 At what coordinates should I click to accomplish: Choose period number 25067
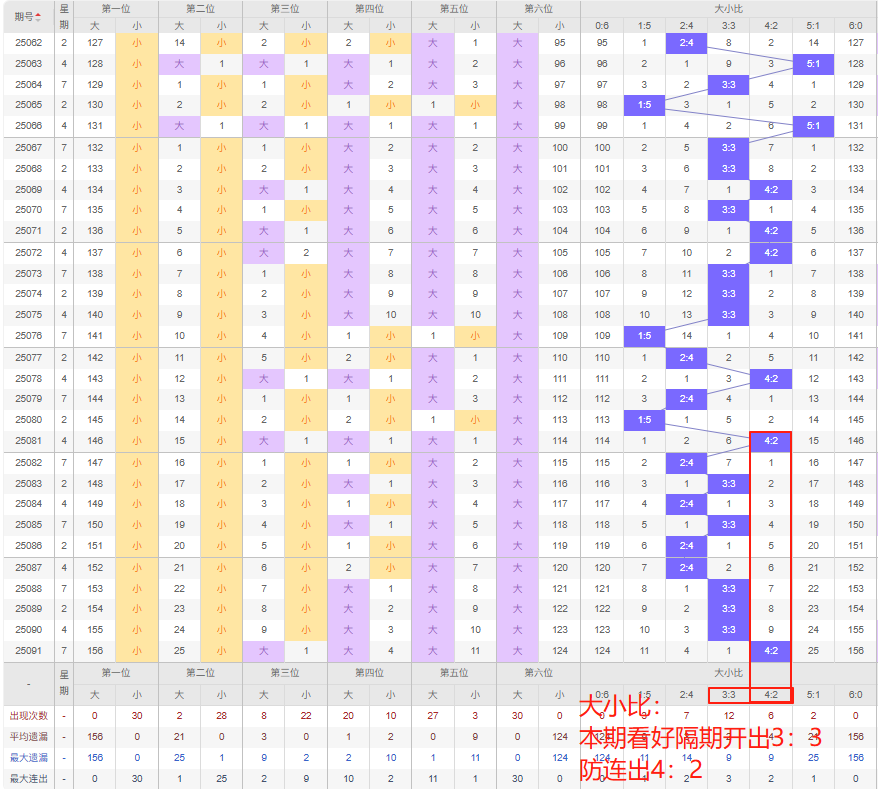(x=29, y=148)
